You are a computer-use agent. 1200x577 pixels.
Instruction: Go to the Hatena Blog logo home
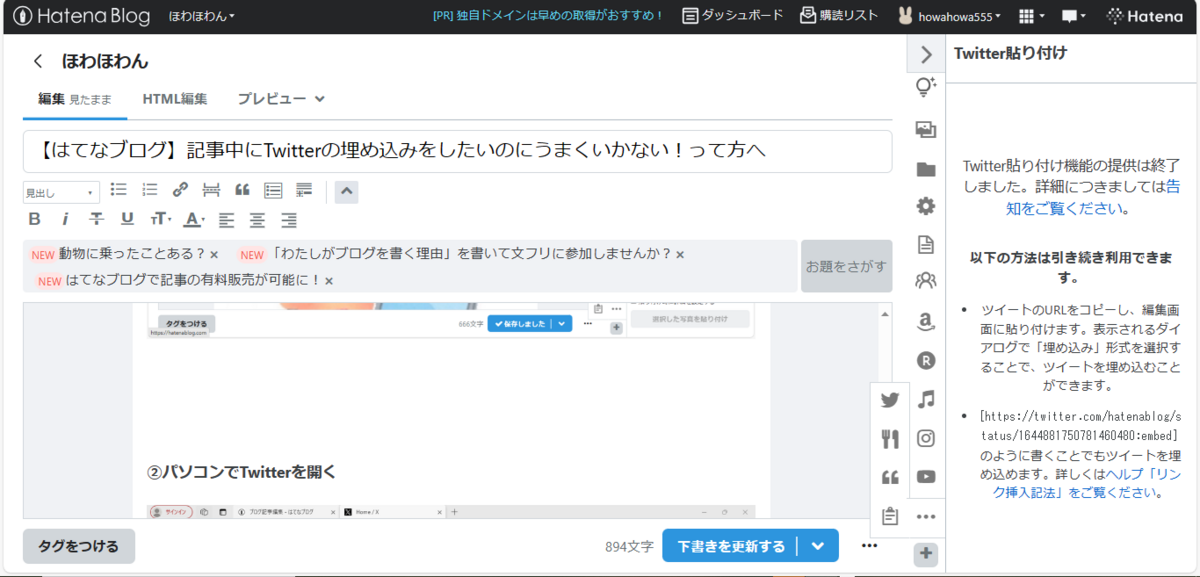pos(81,16)
